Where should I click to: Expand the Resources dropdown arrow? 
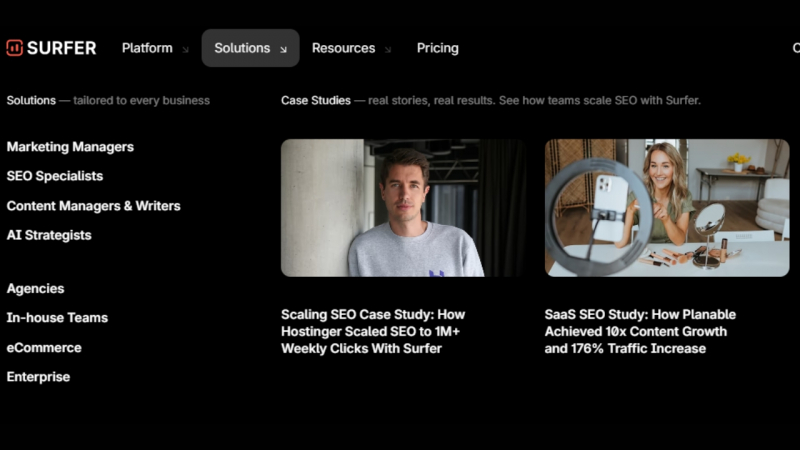[x=388, y=49]
